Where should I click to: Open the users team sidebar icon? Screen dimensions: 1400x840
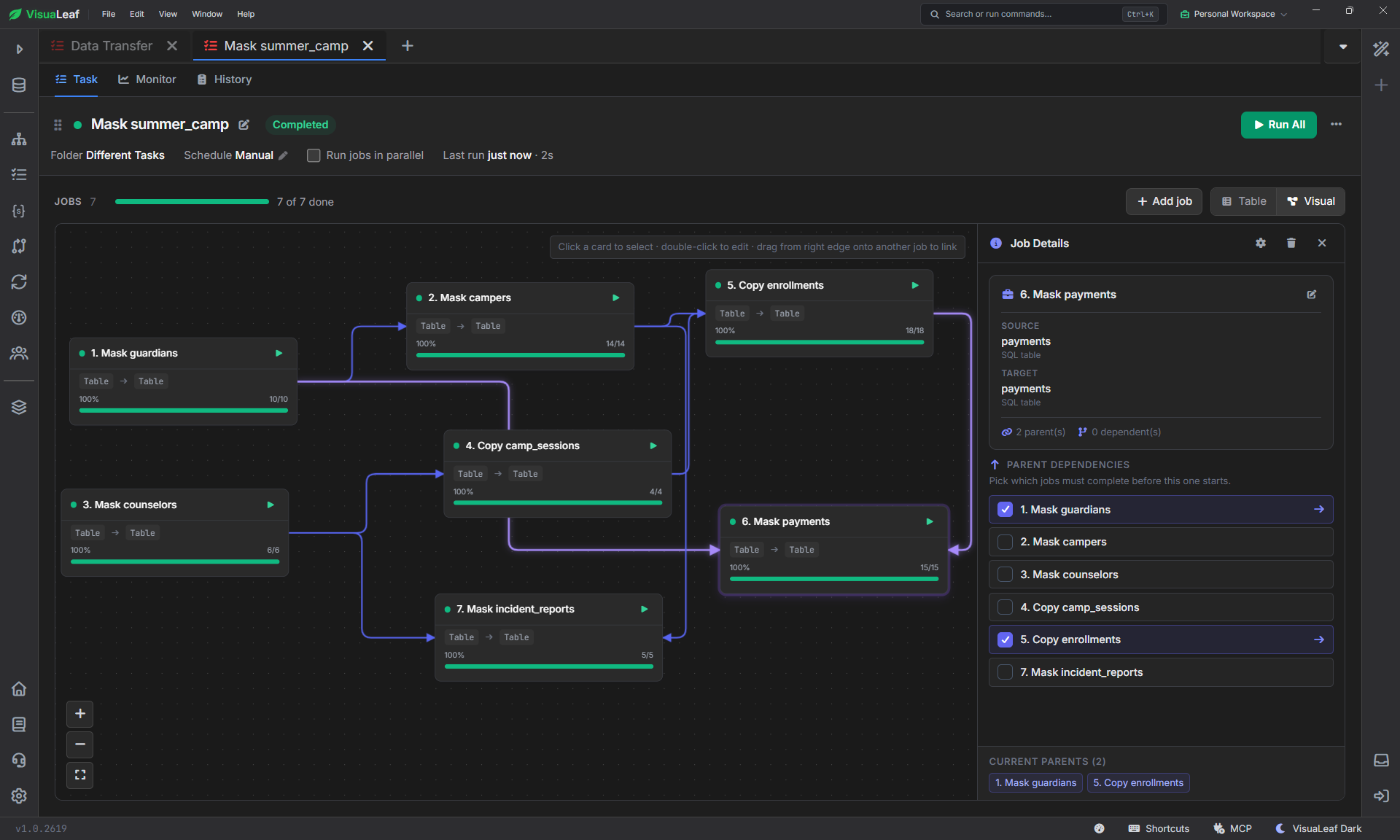click(x=19, y=353)
